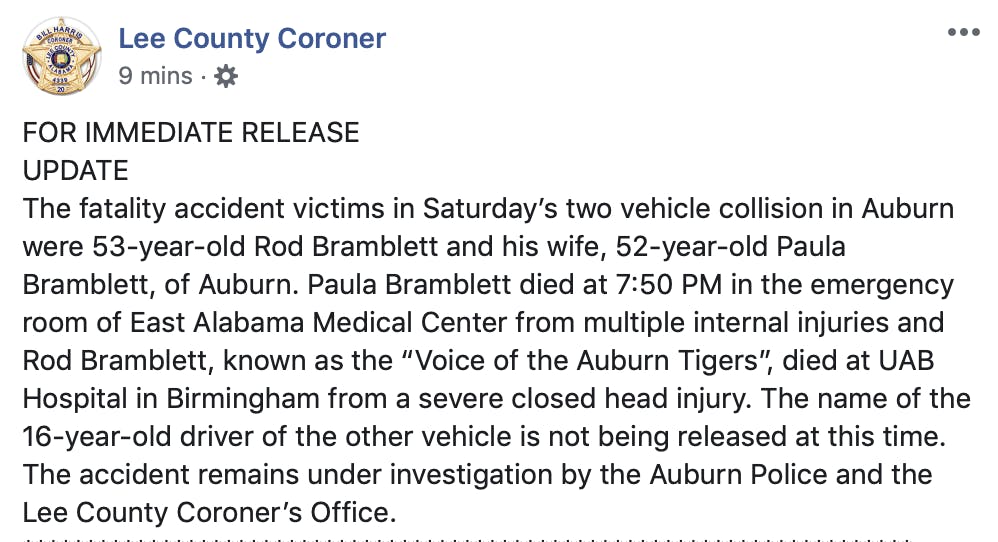Image resolution: width=998 pixels, height=542 pixels.
Task: Open the Lee County Coroner page name link
Action: [x=252, y=39]
